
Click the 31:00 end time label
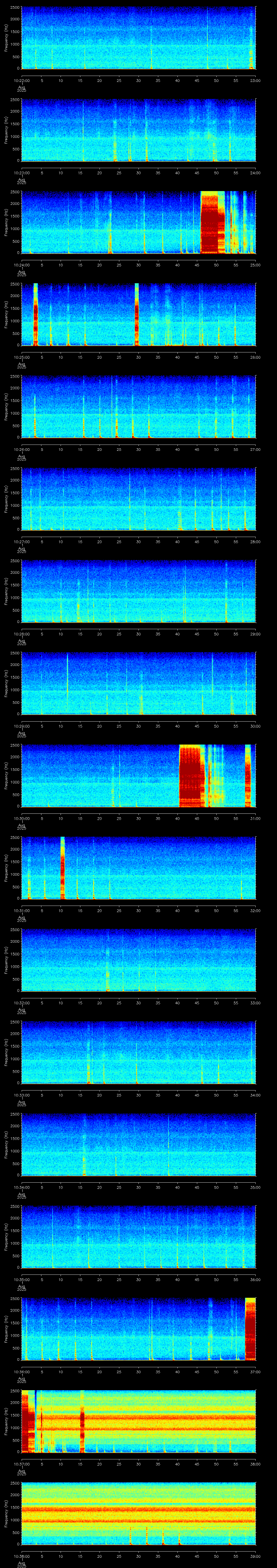pos(256,818)
